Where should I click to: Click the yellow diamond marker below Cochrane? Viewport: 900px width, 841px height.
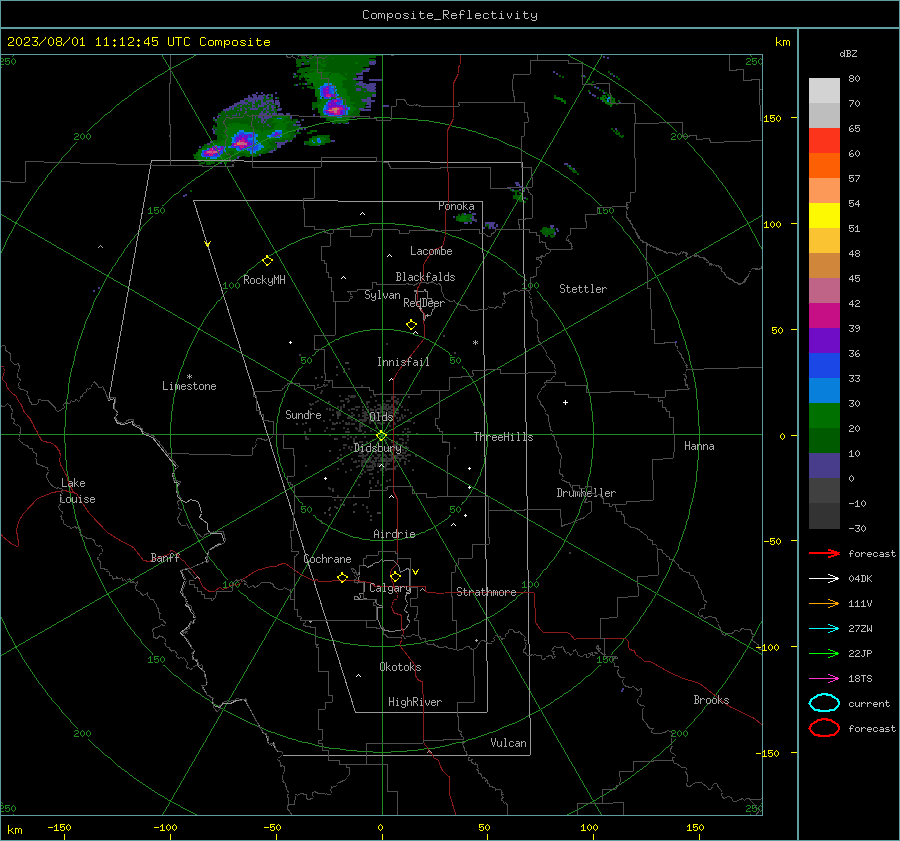343,577
